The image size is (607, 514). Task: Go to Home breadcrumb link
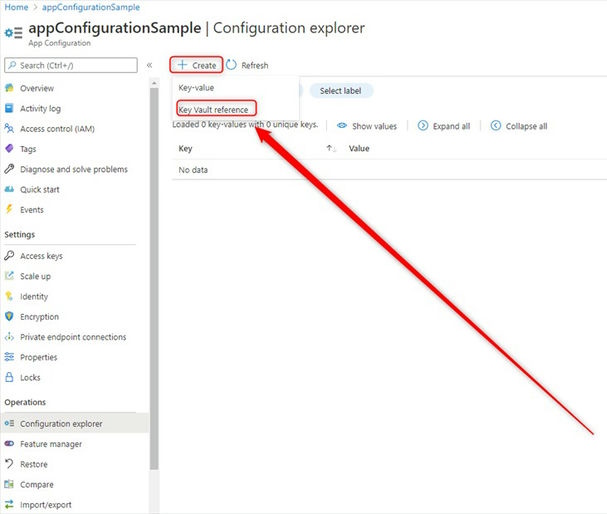pos(16,7)
